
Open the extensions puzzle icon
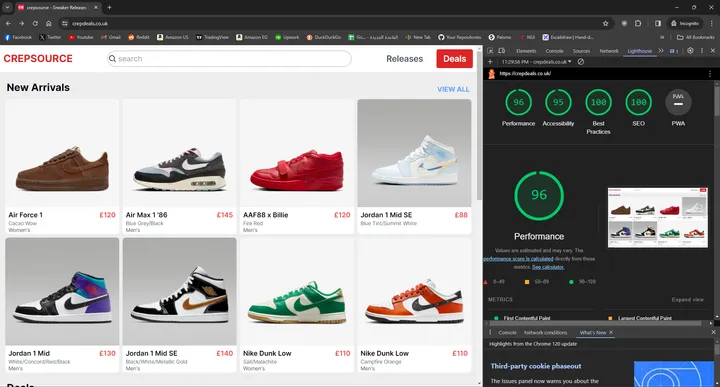tap(638, 23)
